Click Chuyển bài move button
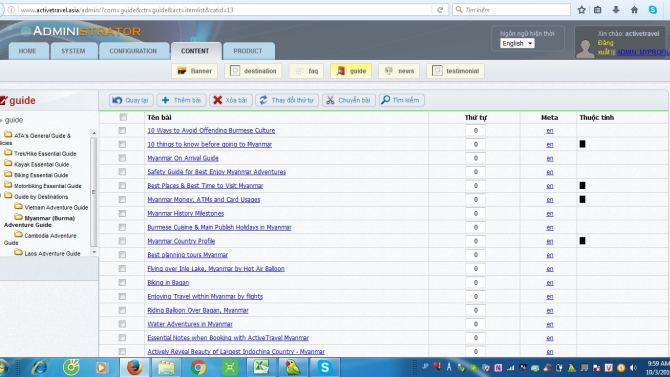670x377 pixels. click(x=349, y=100)
